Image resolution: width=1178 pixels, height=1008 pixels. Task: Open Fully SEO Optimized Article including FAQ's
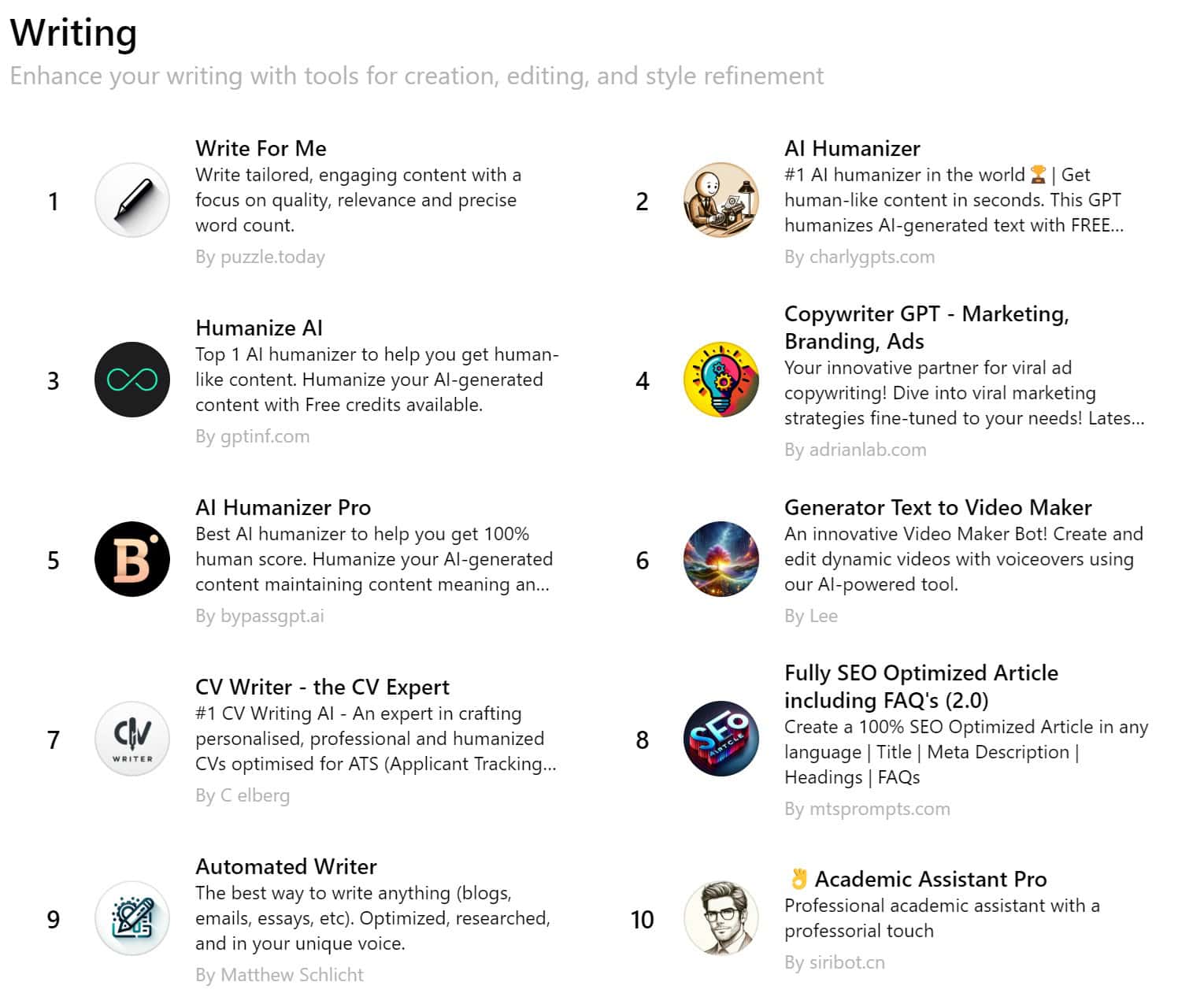tap(921, 687)
